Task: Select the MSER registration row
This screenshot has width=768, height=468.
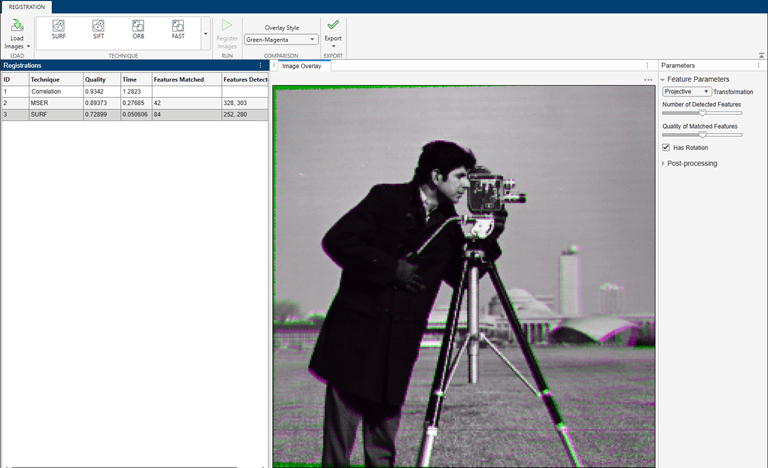Action: [x=135, y=103]
